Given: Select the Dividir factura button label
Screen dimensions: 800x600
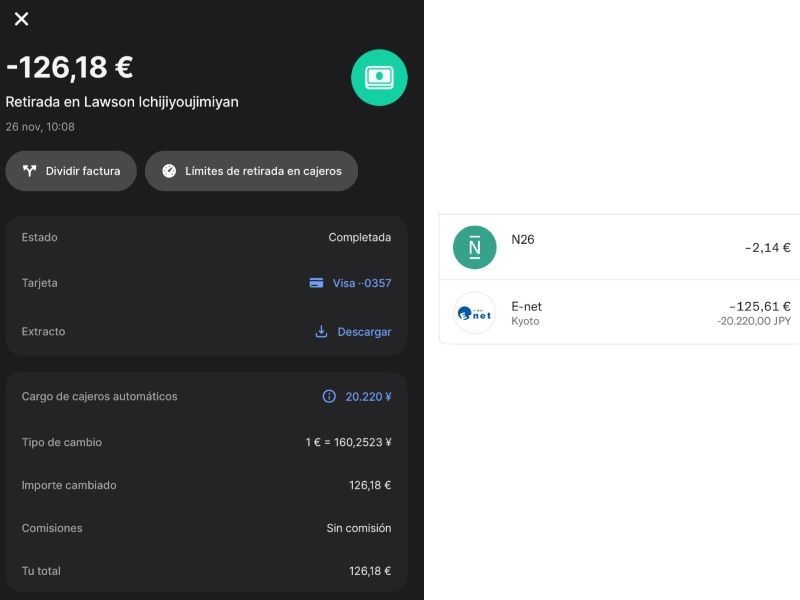Looking at the screenshot, I should point(83,171).
